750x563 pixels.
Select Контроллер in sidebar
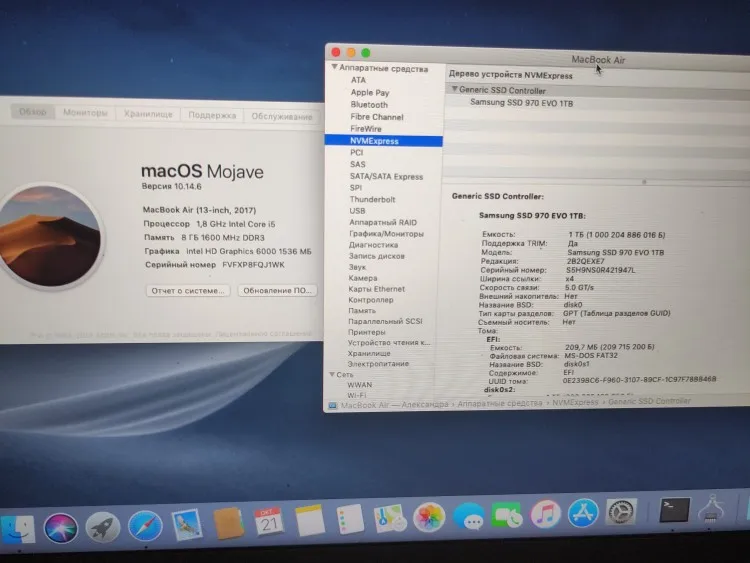(371, 299)
